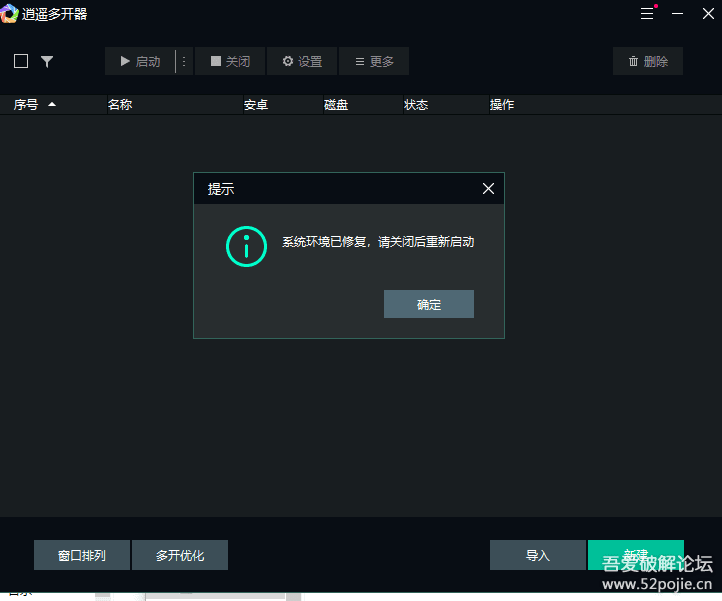Toggle the select-all checkbox
The height and width of the screenshot is (601, 722).
[21, 61]
